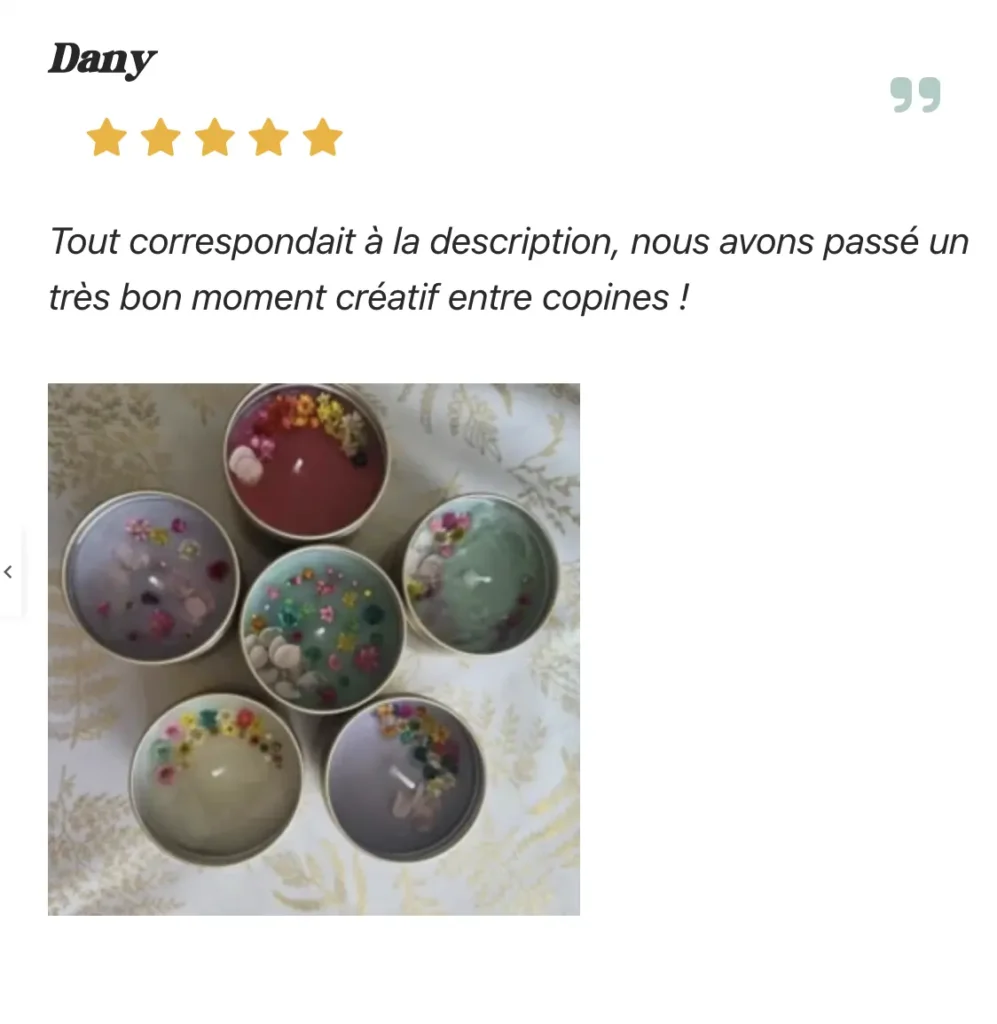
Task: Open the candle photo thumbnail
Action: pos(313,649)
